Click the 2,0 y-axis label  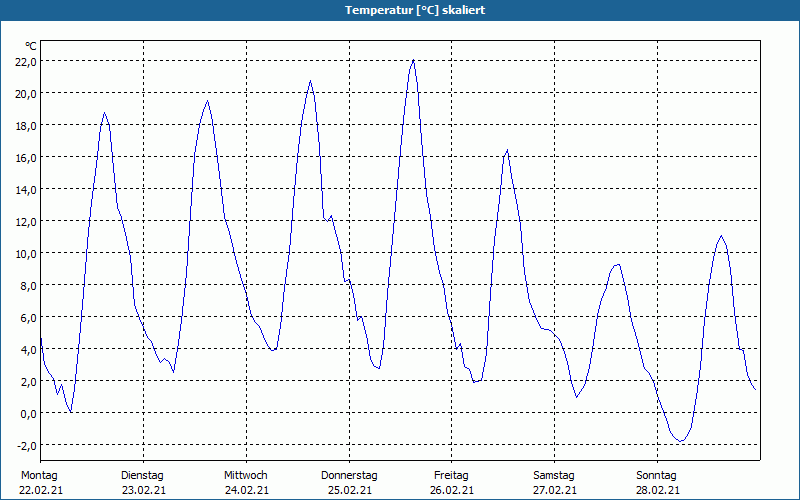(28, 382)
